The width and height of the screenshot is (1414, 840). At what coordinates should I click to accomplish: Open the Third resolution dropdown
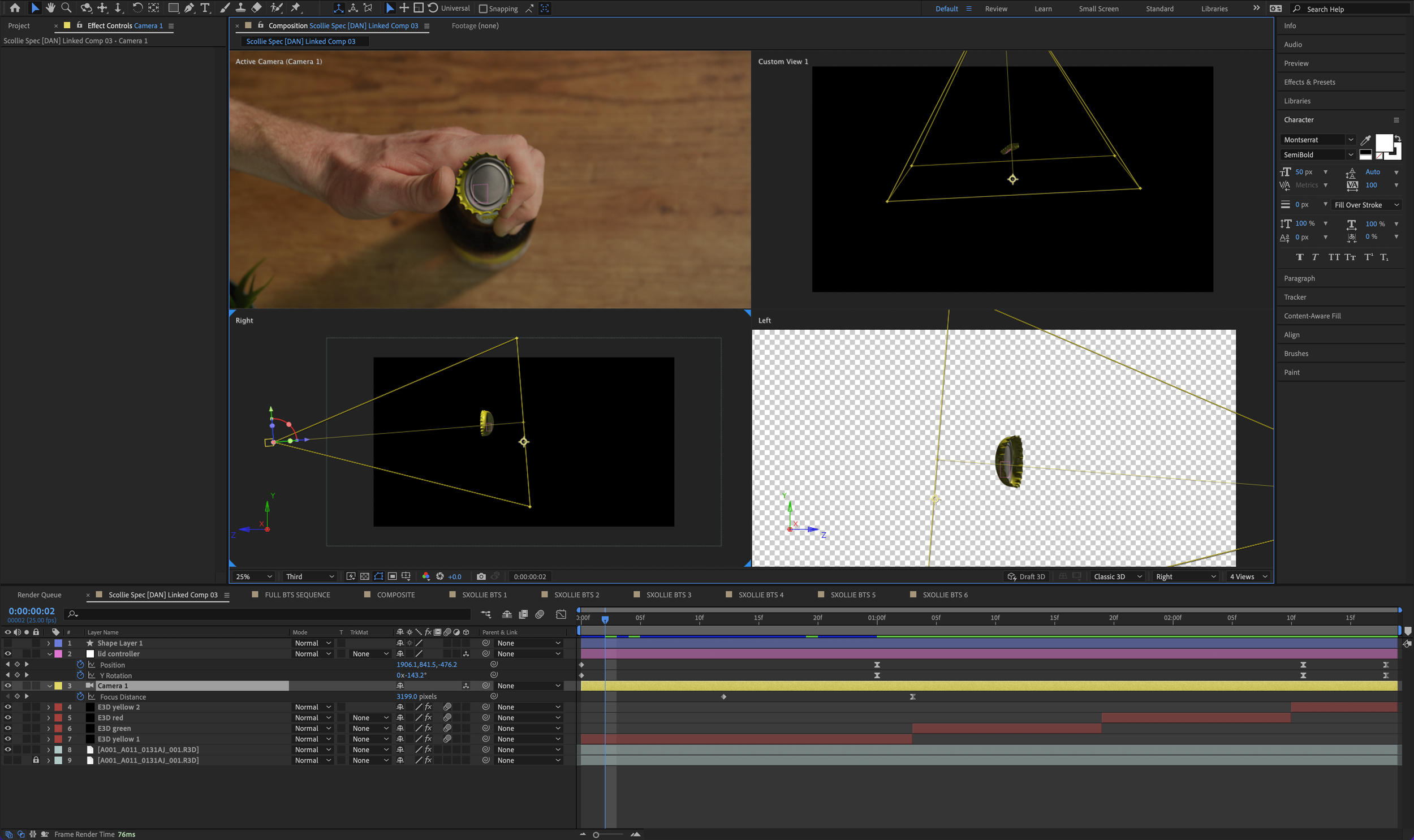tap(309, 576)
